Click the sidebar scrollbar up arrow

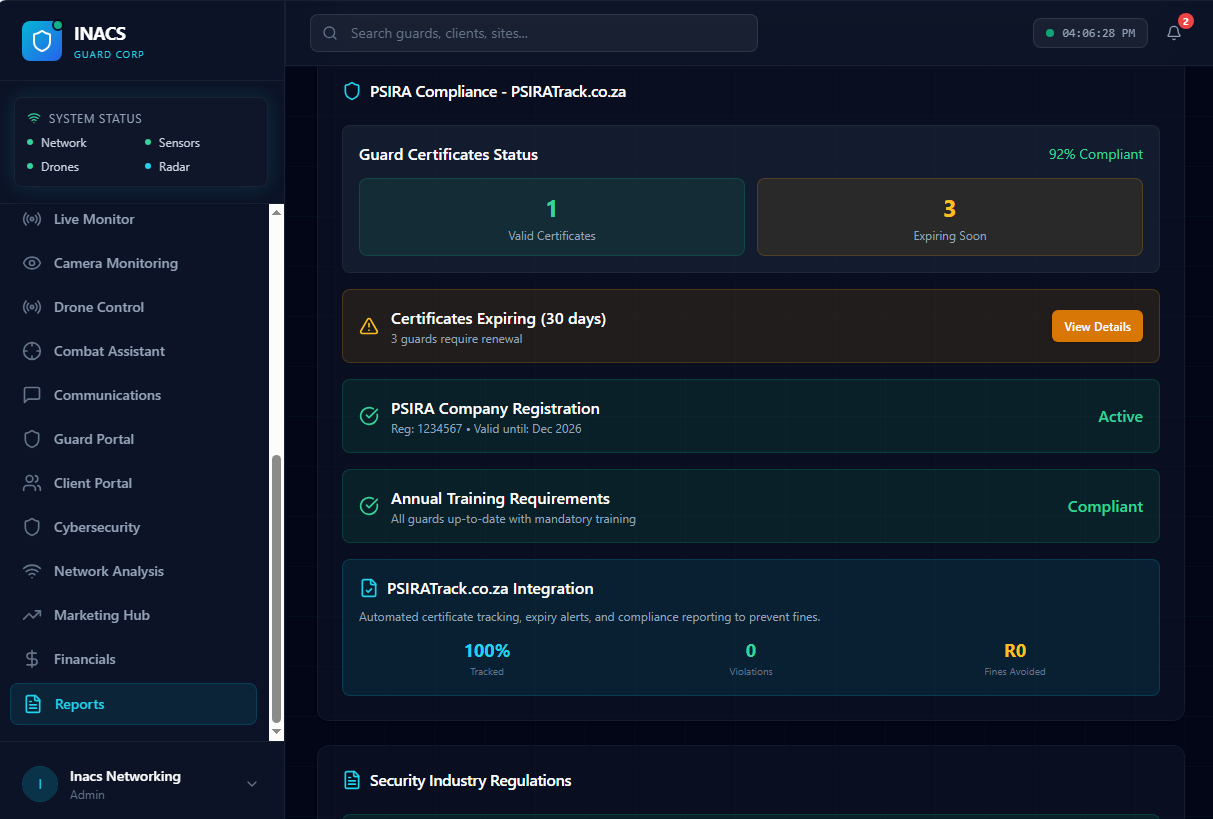pos(277,211)
